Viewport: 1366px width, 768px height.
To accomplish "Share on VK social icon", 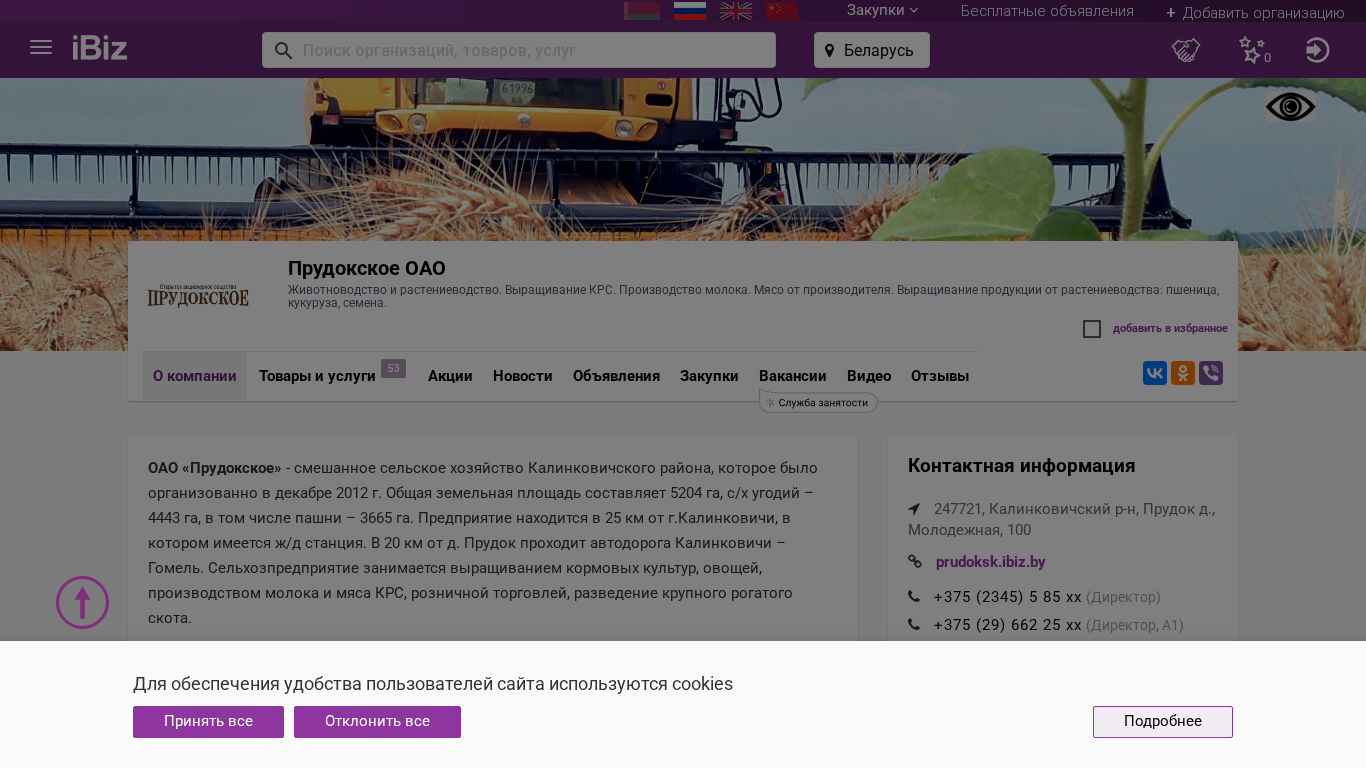I will pyautogui.click(x=1155, y=373).
